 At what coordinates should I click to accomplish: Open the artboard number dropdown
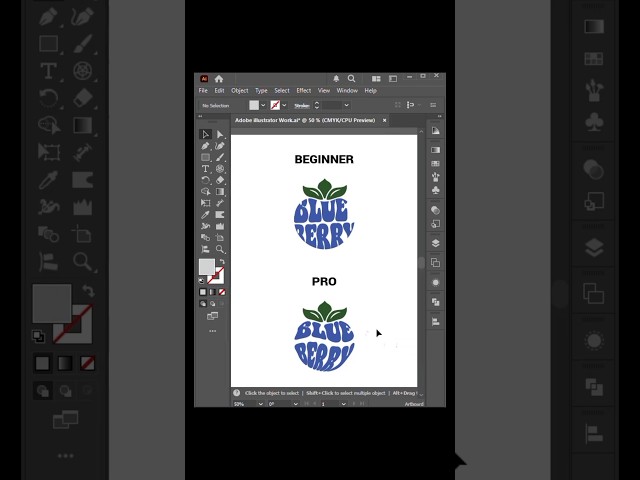[344, 404]
